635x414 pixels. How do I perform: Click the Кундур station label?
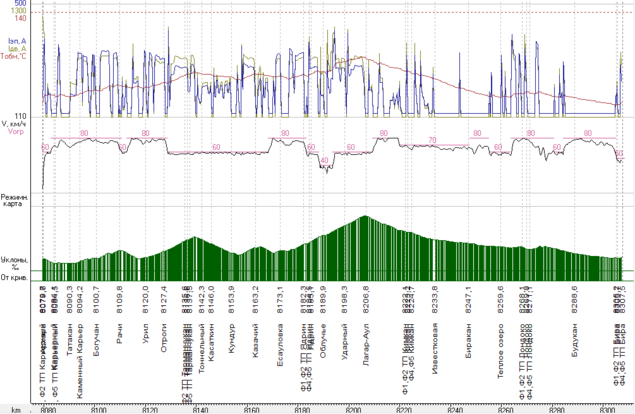pyautogui.click(x=231, y=337)
